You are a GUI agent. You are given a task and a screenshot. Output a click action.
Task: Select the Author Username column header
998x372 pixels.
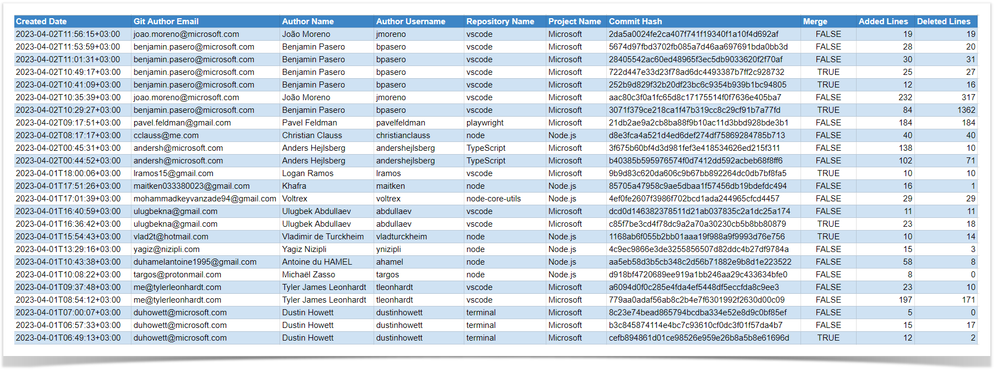[411, 22]
